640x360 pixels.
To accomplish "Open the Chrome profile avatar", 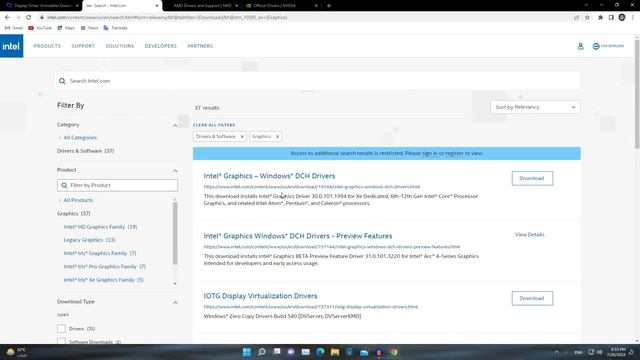I will (x=622, y=18).
